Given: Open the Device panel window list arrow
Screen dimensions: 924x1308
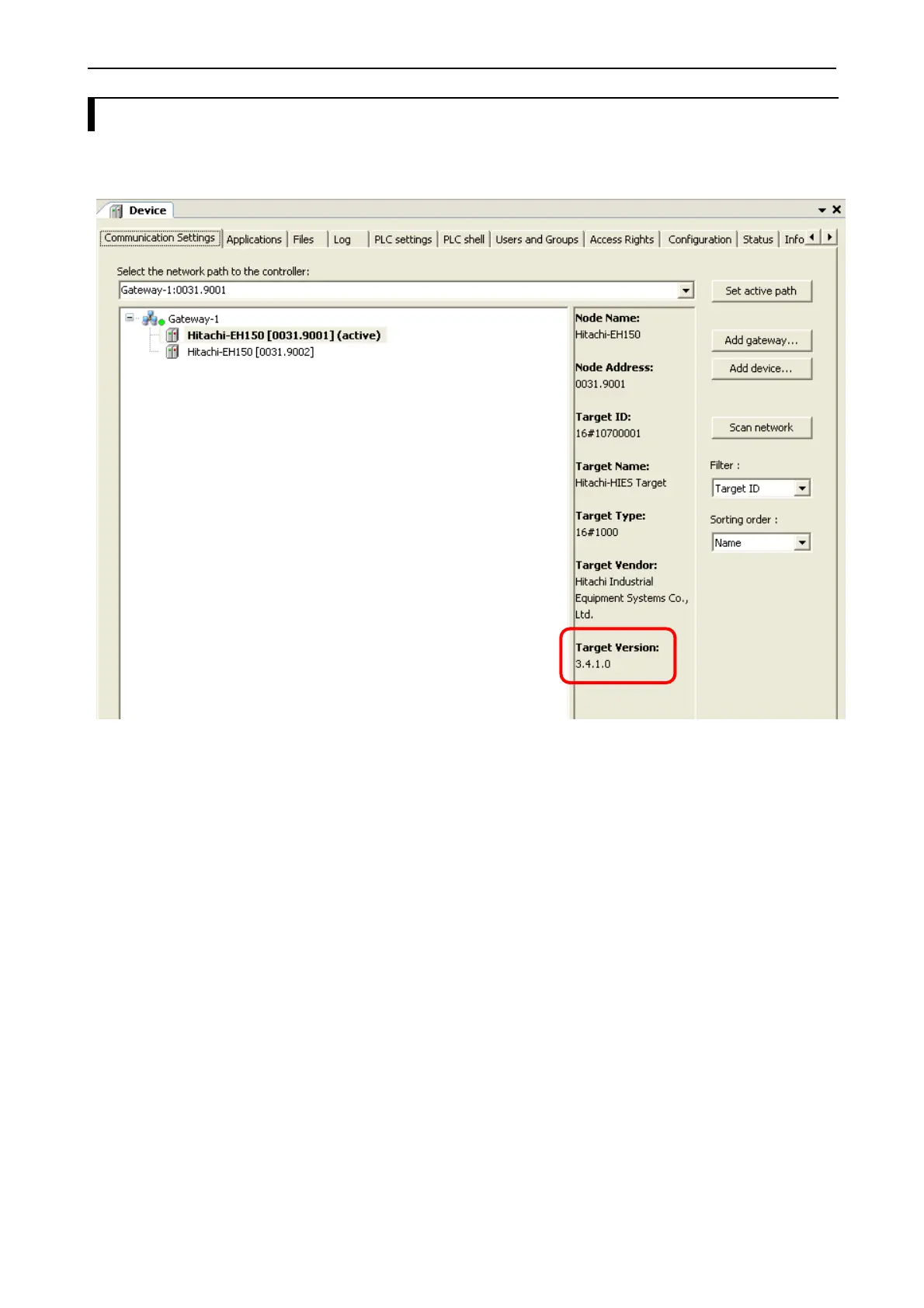Looking at the screenshot, I should pyautogui.click(x=822, y=210).
